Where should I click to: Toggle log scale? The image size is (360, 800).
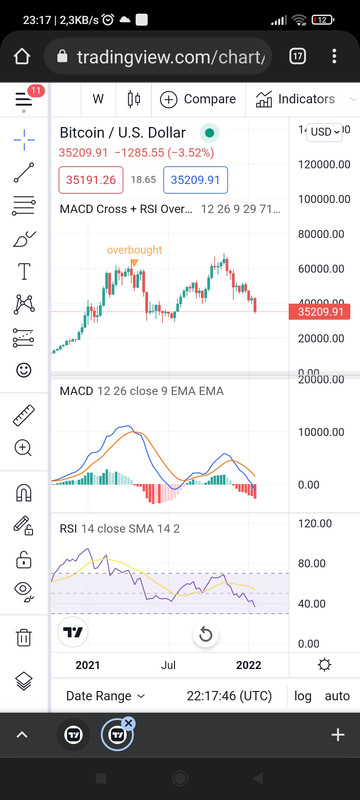click(303, 696)
